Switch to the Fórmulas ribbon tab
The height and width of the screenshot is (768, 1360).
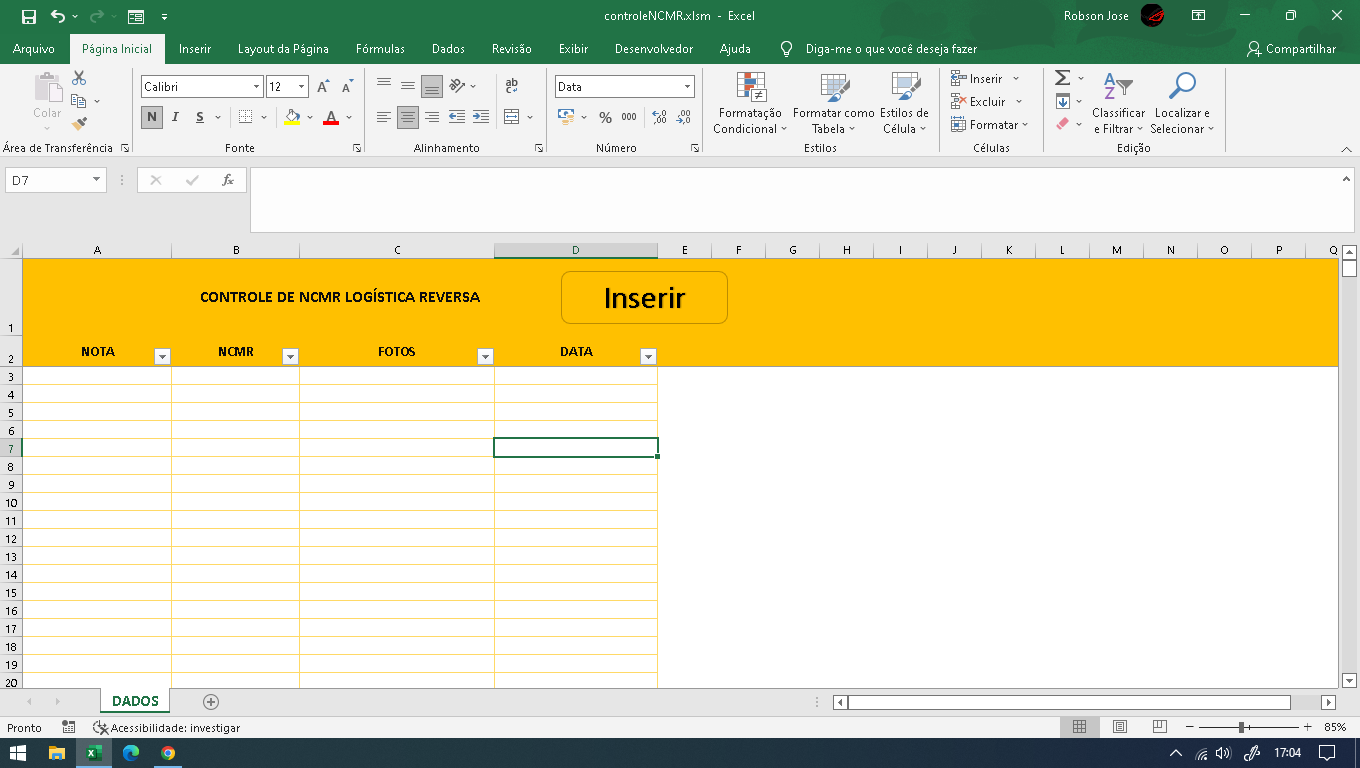coord(380,49)
